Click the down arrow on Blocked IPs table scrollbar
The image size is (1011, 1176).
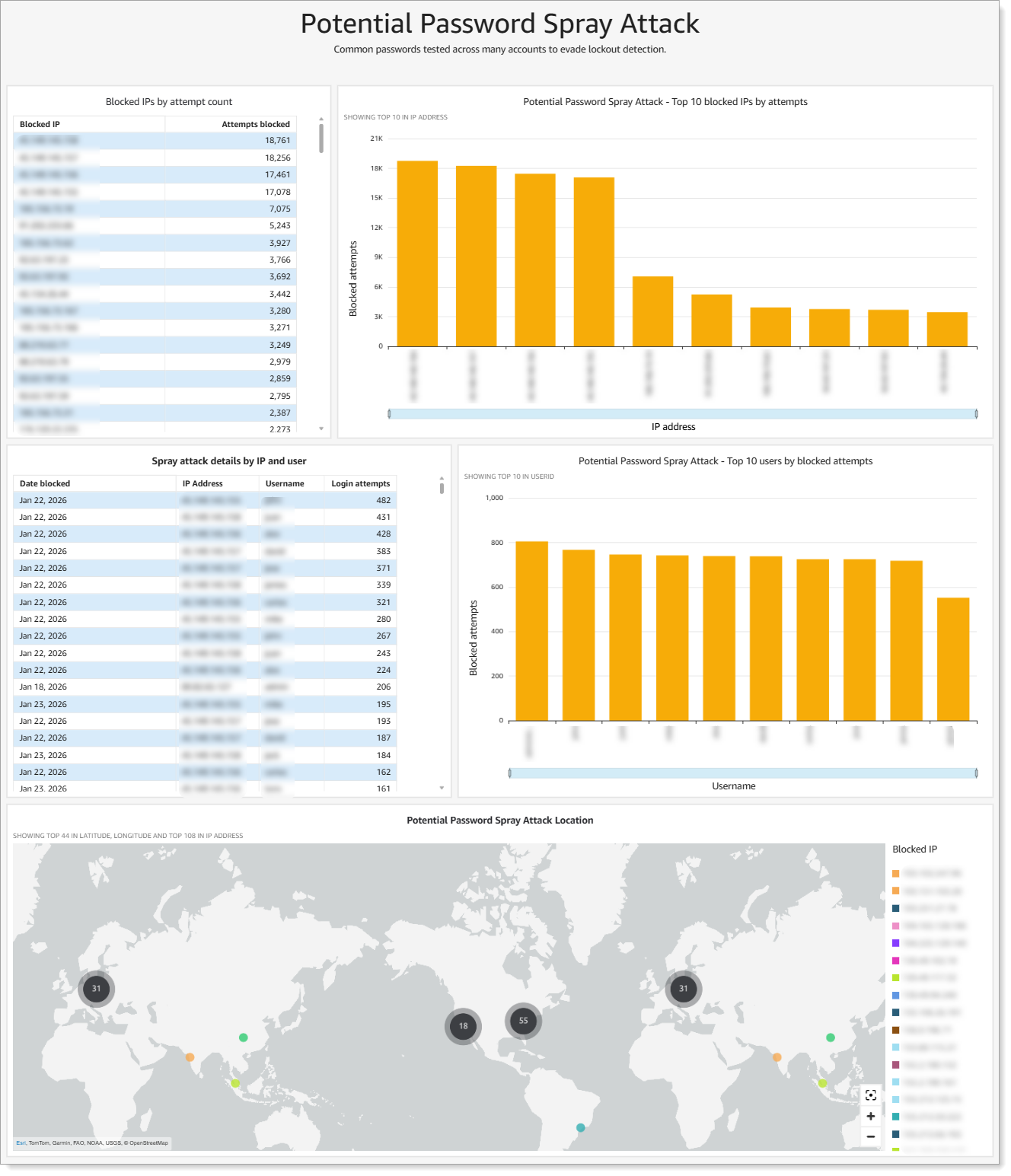pyautogui.click(x=320, y=428)
